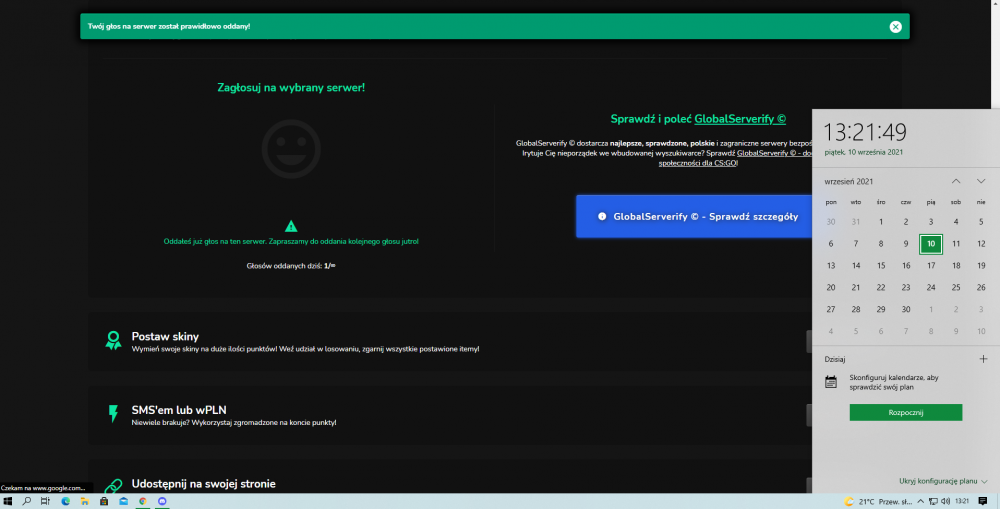Show hidden system tray icons
Screen dimensions: 1000x509
pyautogui.click(x=920, y=501)
